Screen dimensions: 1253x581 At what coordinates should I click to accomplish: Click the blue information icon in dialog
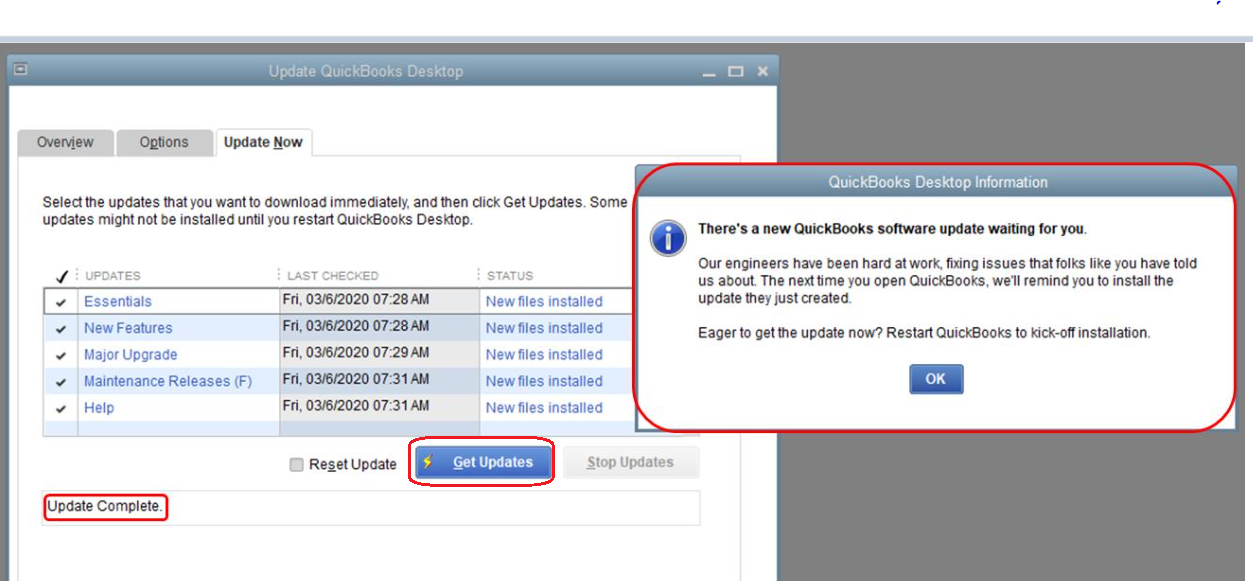coord(668,238)
